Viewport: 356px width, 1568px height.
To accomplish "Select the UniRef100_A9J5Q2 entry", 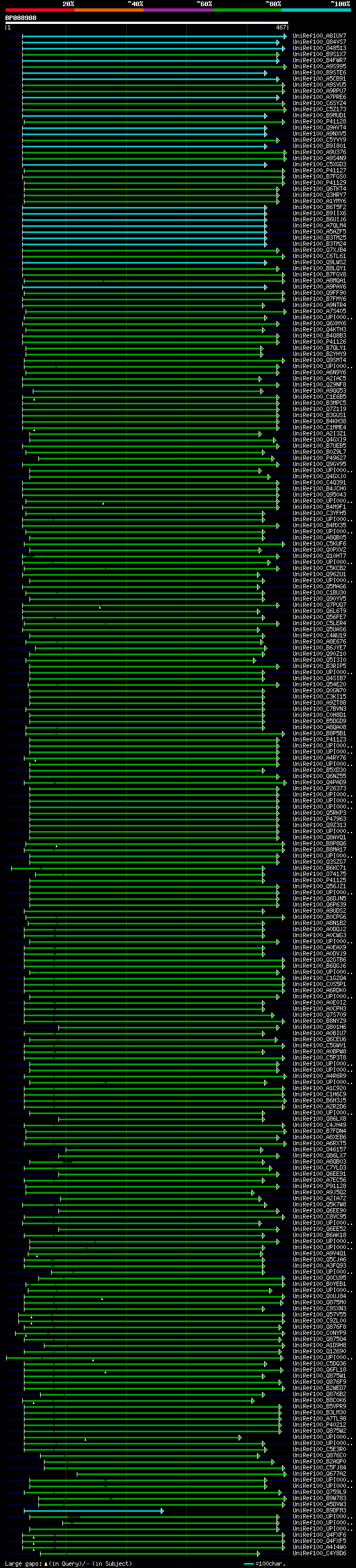I will tap(319, 1192).
